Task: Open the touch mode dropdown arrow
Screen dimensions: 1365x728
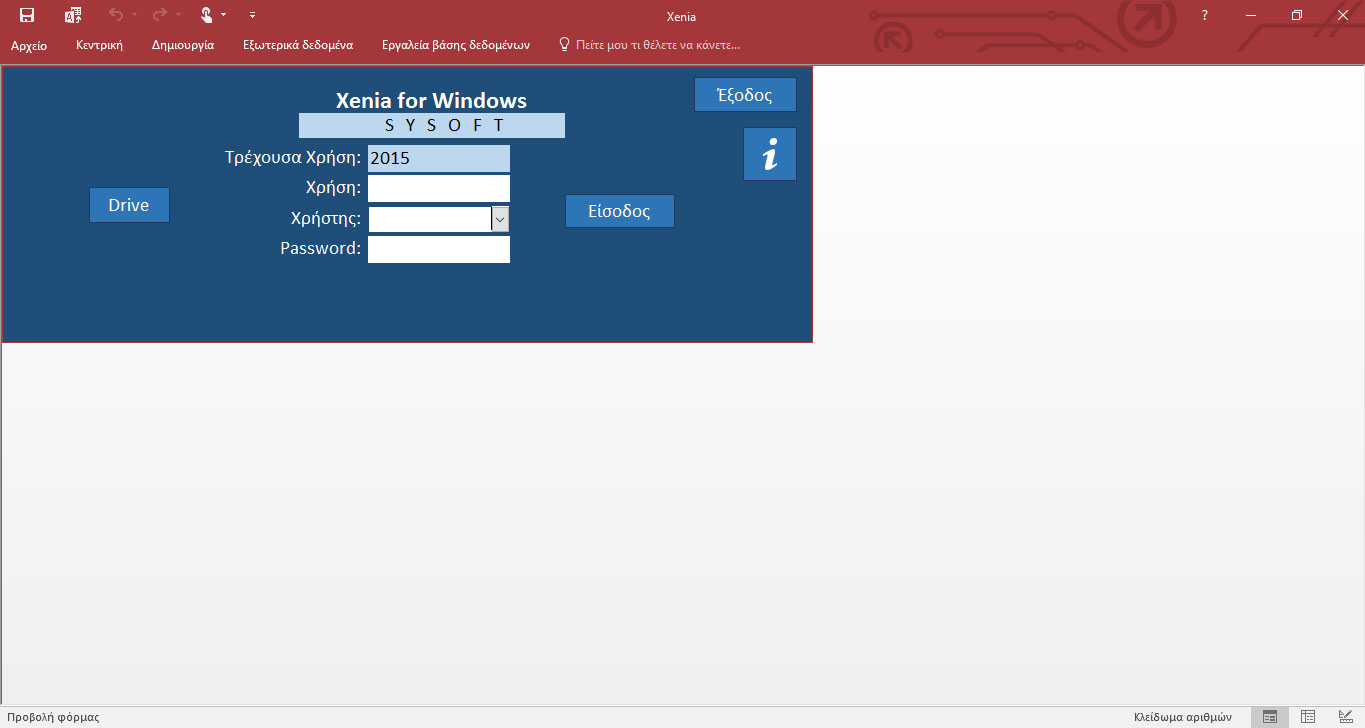Action: coord(224,15)
